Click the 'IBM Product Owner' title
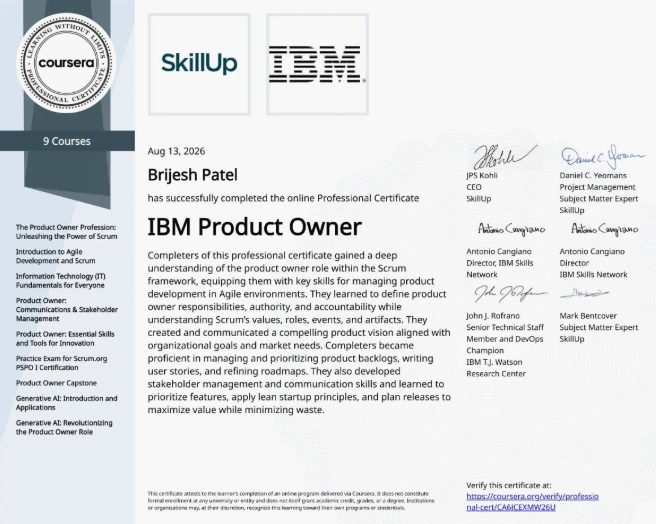This screenshot has width=656, height=524. point(254,226)
